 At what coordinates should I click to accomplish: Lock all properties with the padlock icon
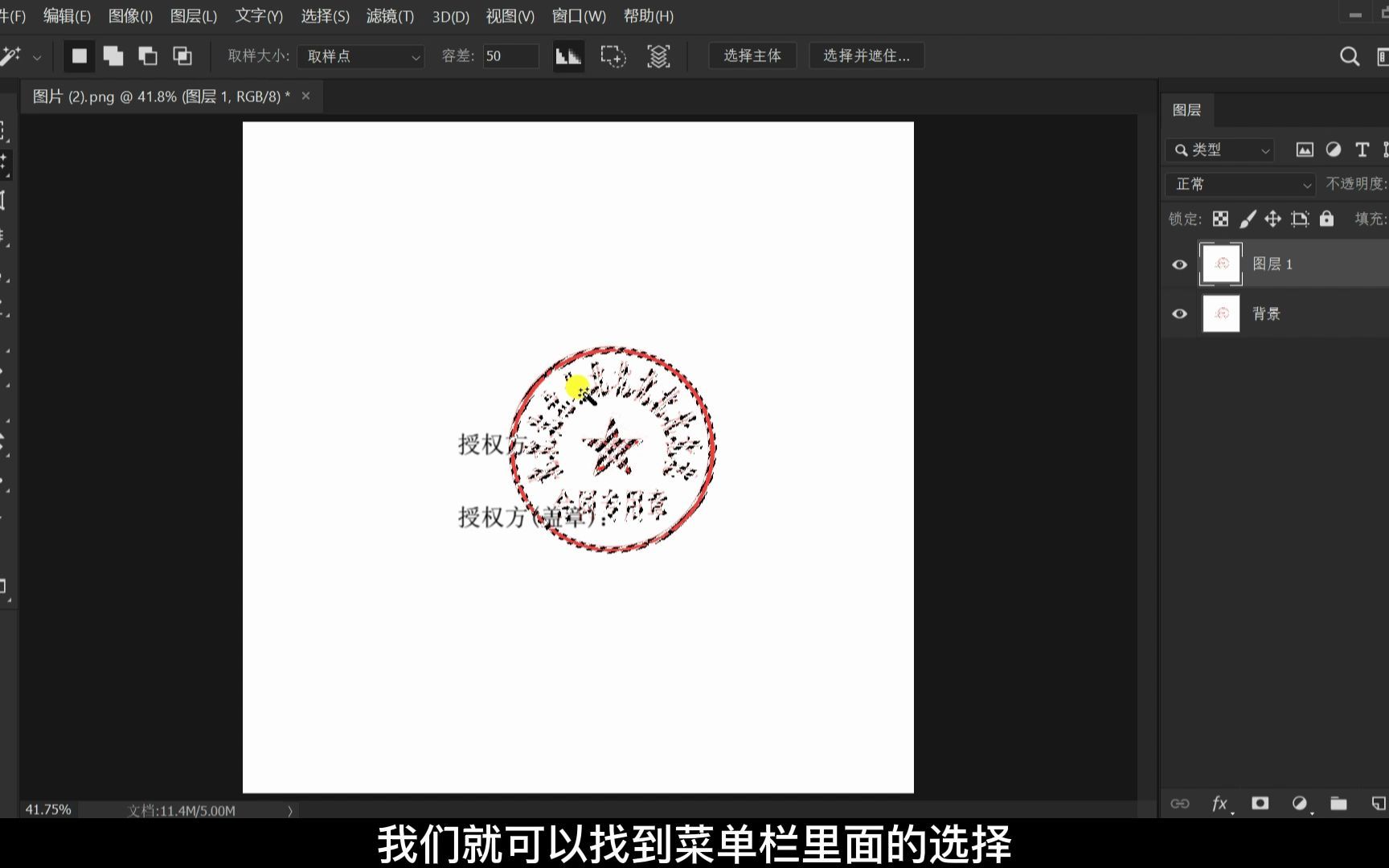coord(1326,219)
